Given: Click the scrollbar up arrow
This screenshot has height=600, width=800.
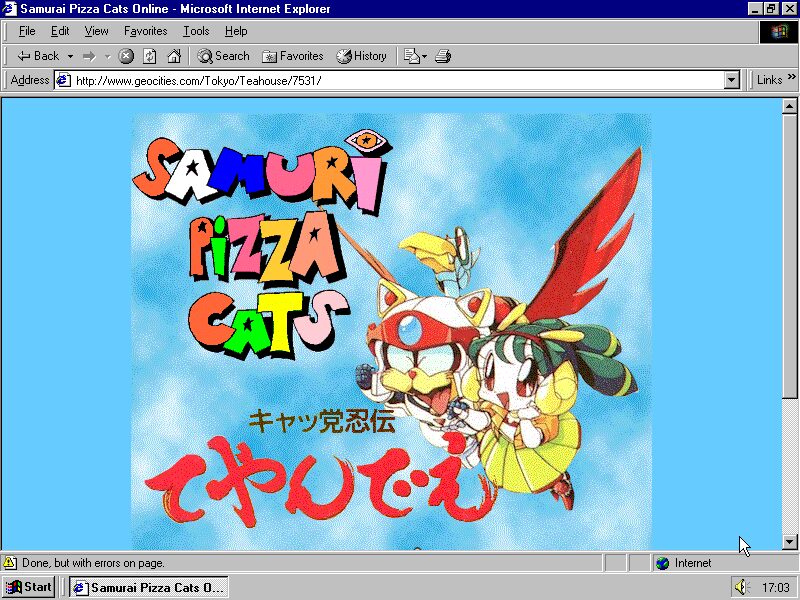Looking at the screenshot, I should (x=789, y=106).
